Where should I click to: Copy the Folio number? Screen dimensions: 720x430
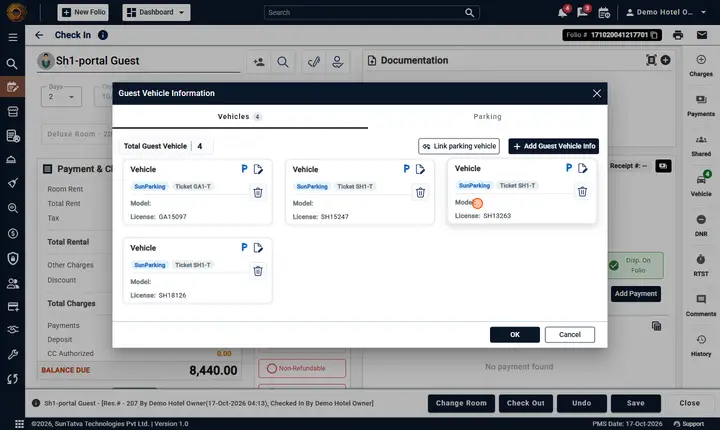tap(654, 35)
